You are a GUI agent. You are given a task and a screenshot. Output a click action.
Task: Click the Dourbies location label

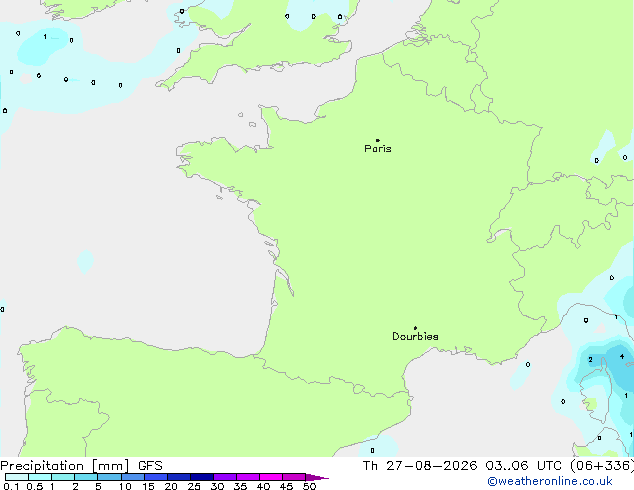click(415, 336)
